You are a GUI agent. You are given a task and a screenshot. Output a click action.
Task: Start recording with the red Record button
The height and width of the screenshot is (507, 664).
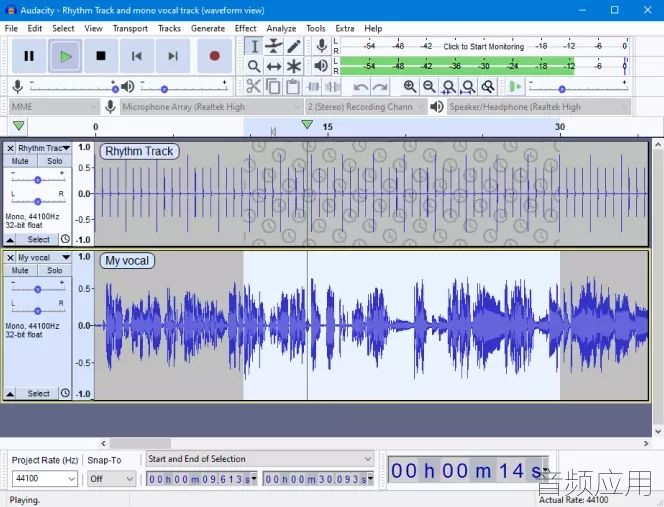point(215,56)
